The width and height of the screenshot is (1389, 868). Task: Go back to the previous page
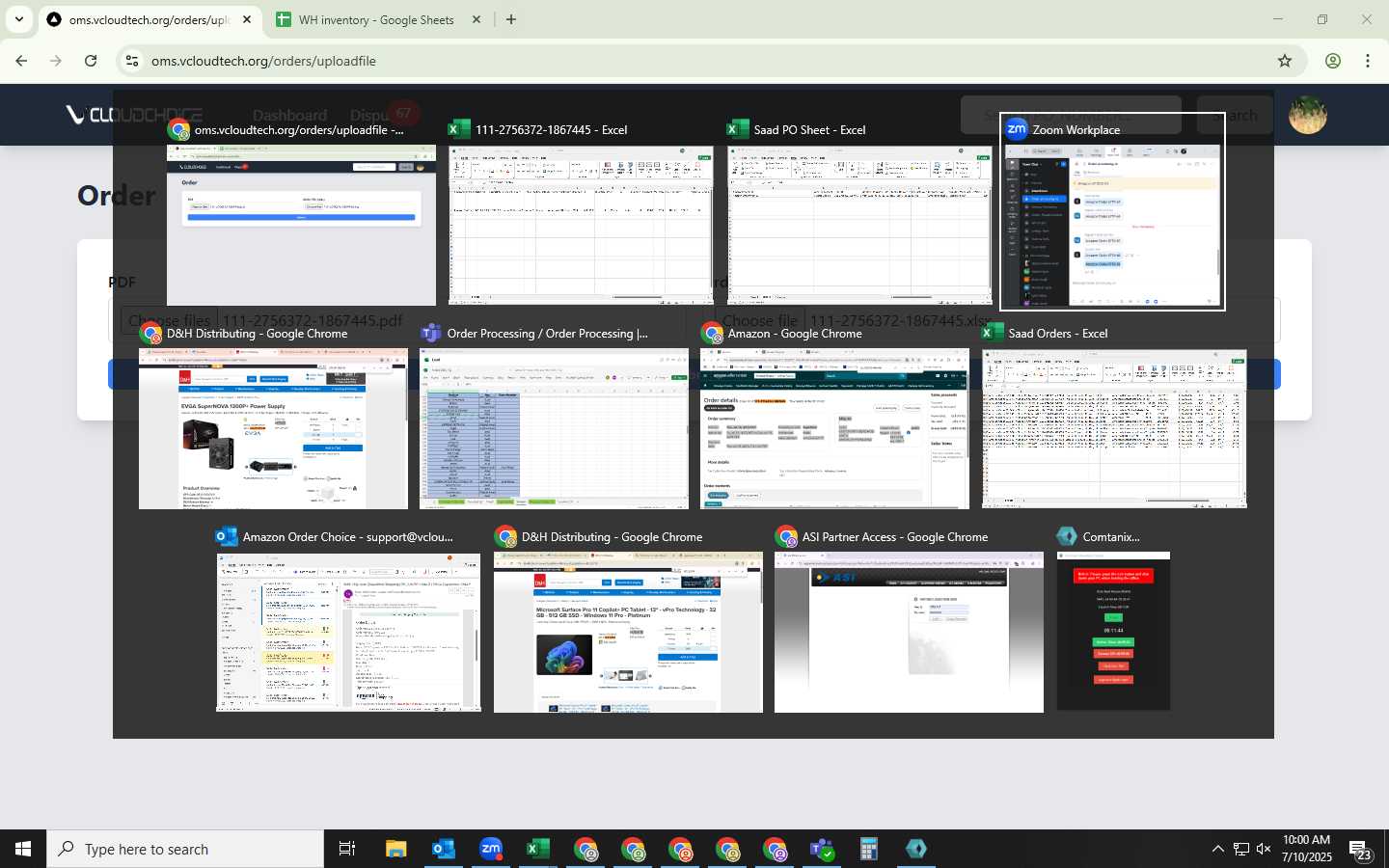pos(21,61)
